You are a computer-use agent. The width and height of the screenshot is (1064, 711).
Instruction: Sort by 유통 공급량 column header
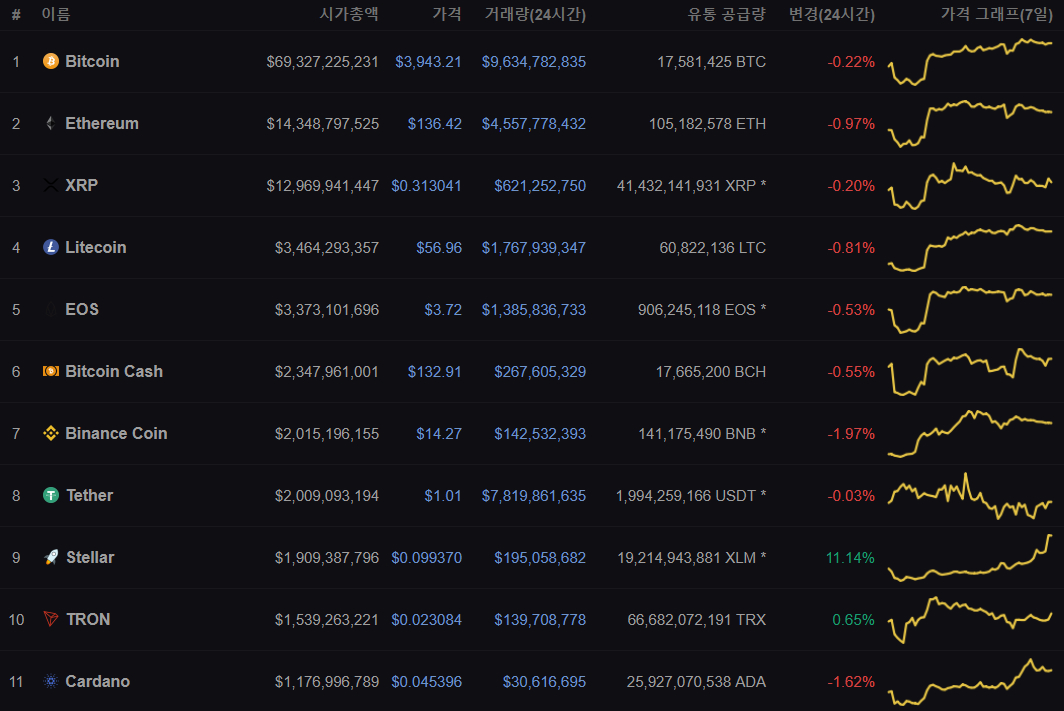[x=727, y=14]
